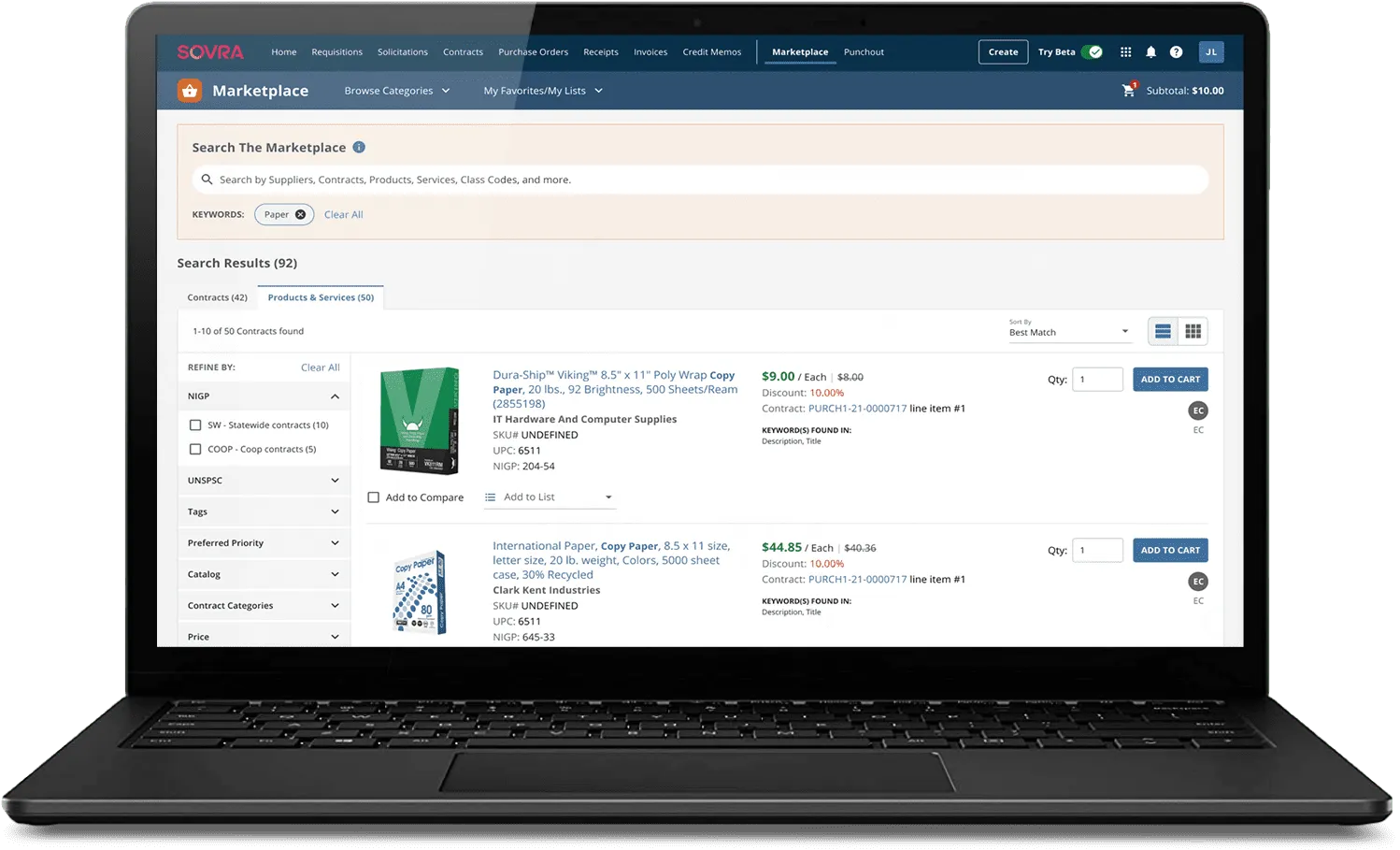Expand the Catalog filter section
The height and width of the screenshot is (850, 1400).
click(x=264, y=575)
